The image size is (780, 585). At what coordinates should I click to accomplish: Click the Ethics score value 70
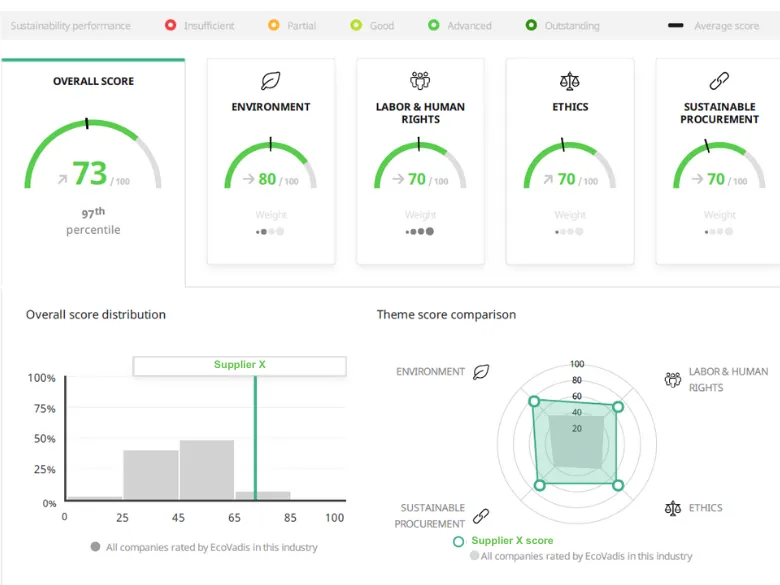566,179
